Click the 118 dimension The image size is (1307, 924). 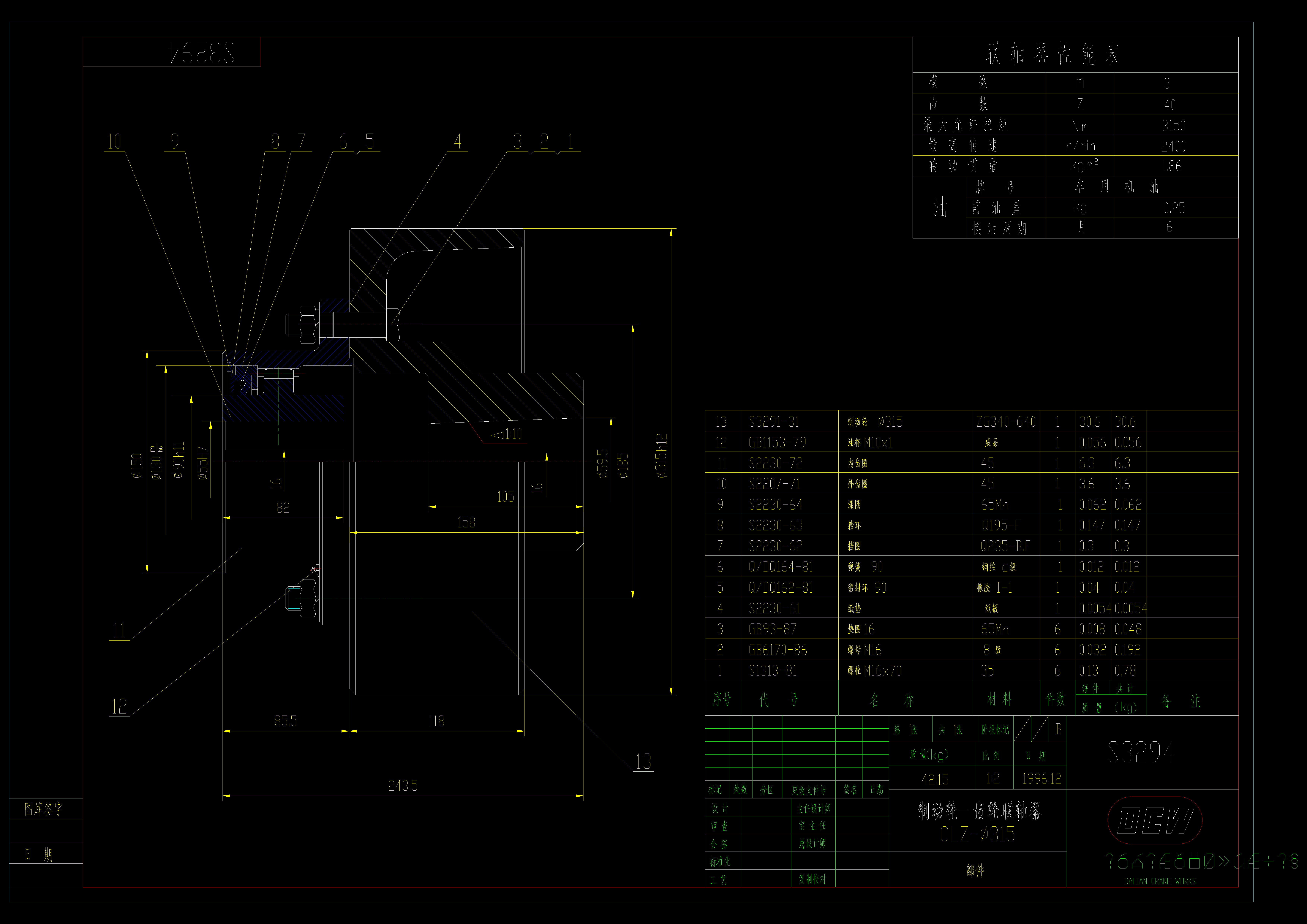(436, 721)
